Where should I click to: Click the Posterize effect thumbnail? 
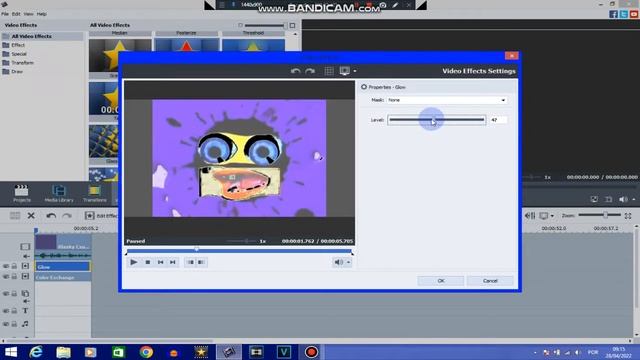[186, 33]
